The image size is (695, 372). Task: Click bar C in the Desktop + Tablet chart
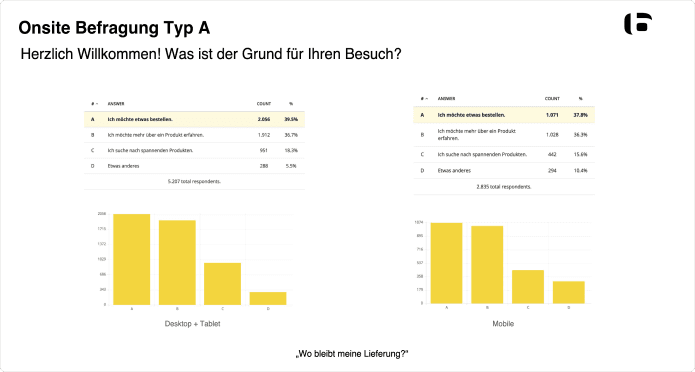coord(223,284)
